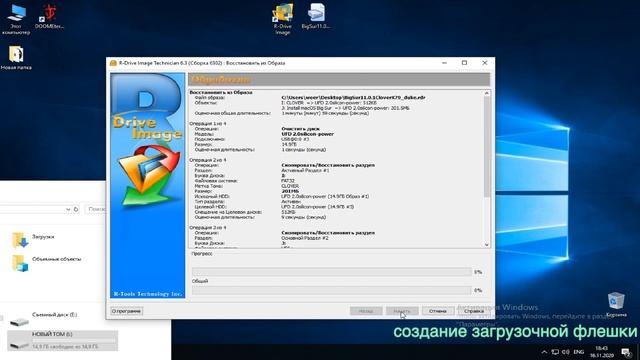This screenshot has height=360, width=640.
Task: Click the Очистить диск operation value
Action: (300, 129)
